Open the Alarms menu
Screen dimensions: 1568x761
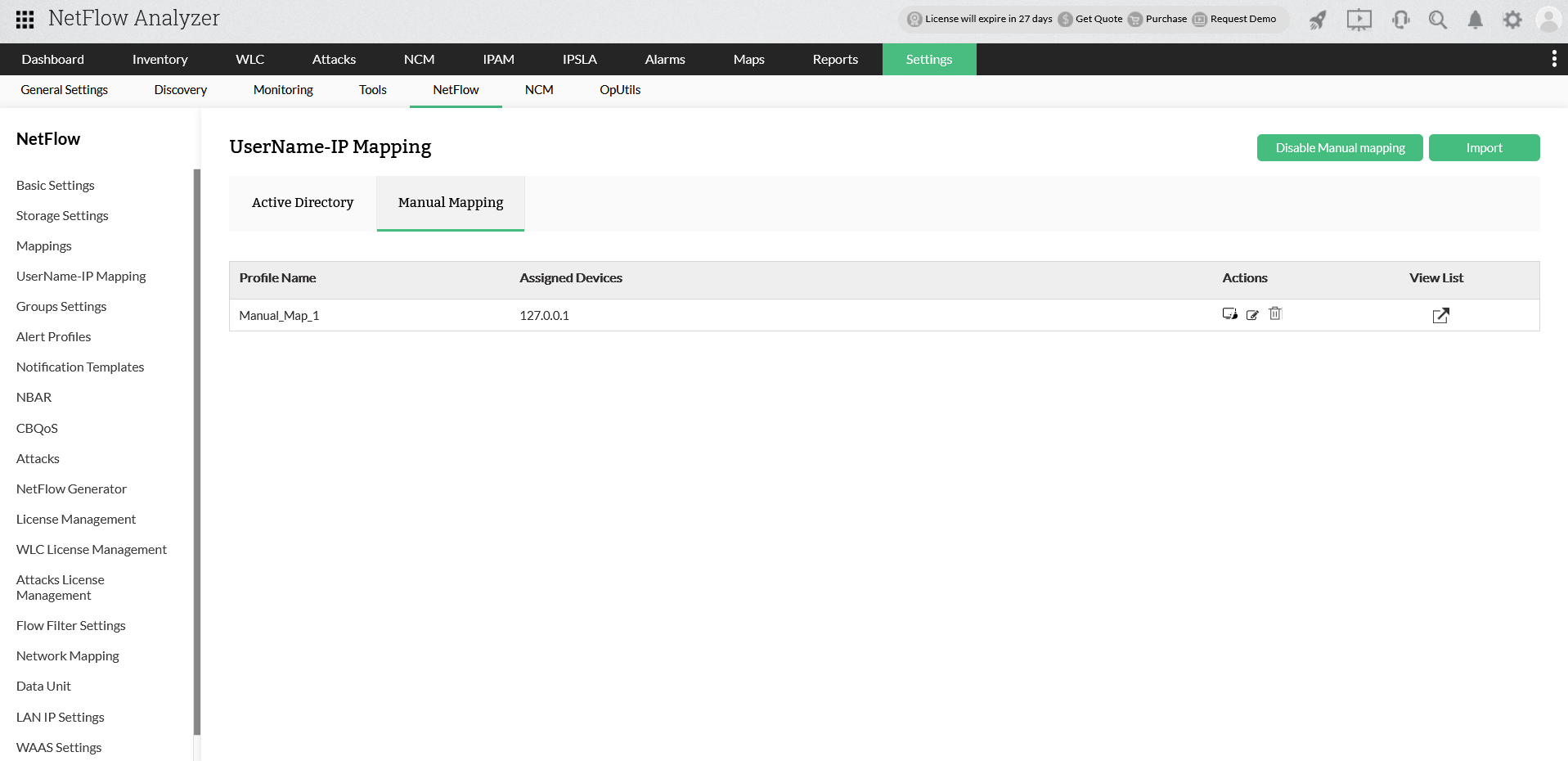click(x=665, y=59)
